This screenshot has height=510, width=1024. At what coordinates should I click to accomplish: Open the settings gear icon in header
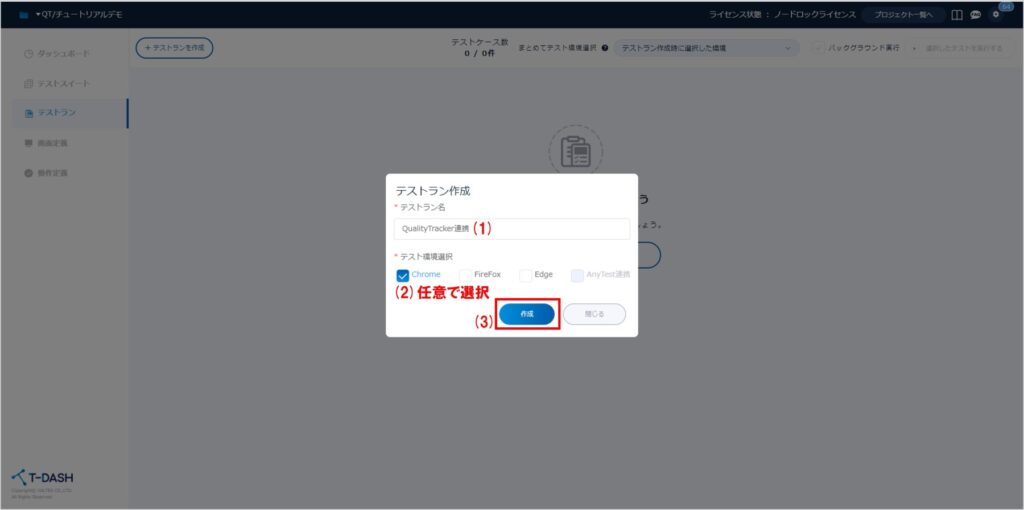click(995, 15)
